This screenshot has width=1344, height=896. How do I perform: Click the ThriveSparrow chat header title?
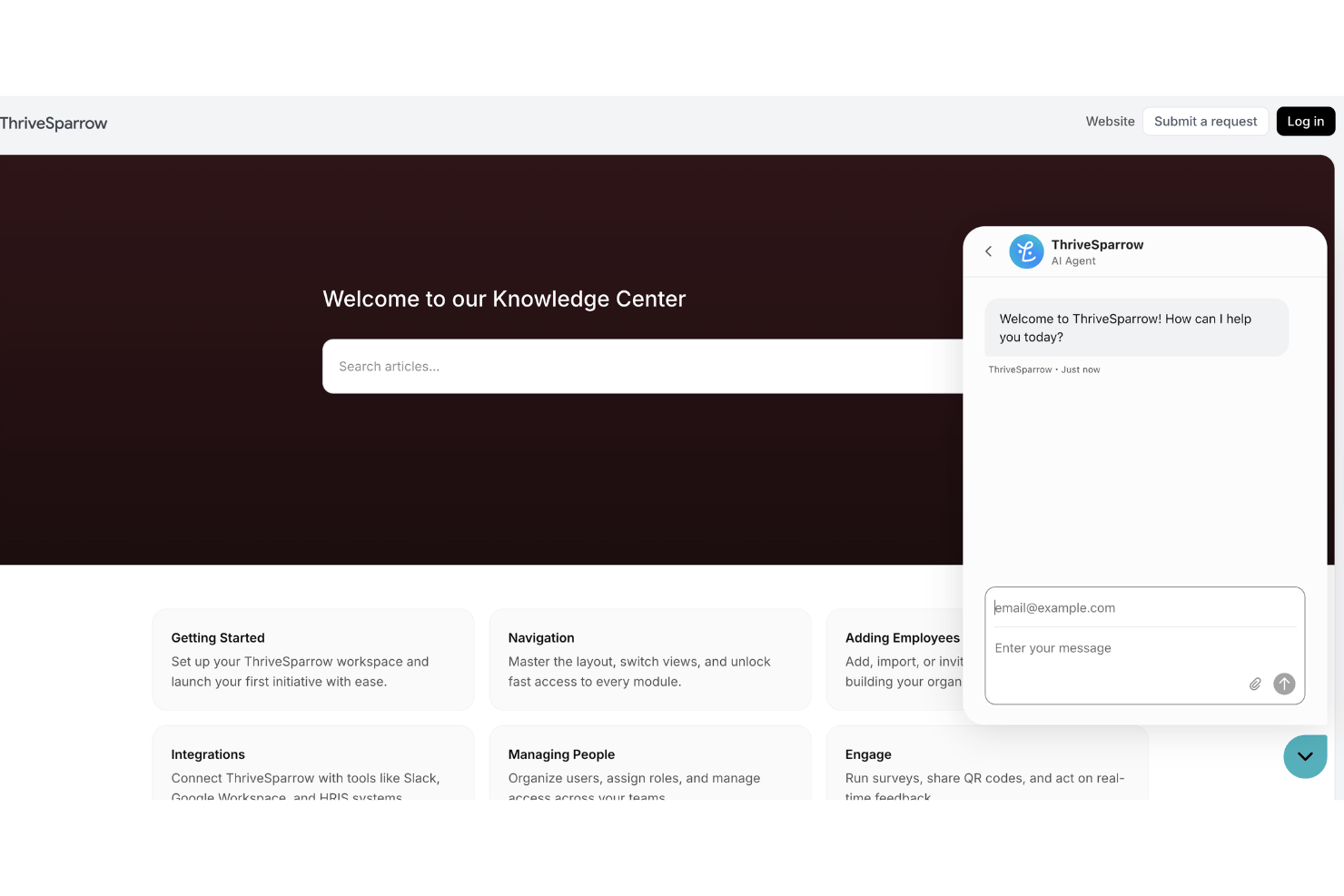click(1097, 245)
